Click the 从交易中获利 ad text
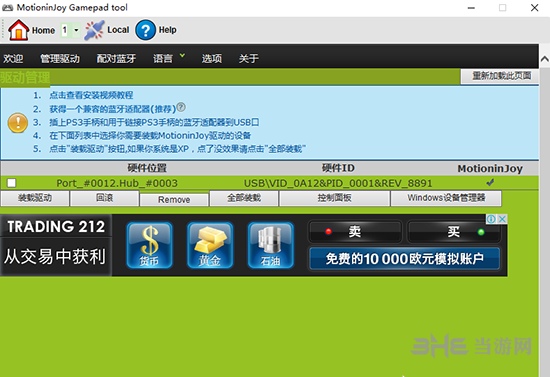 pyautogui.click(x=55, y=257)
